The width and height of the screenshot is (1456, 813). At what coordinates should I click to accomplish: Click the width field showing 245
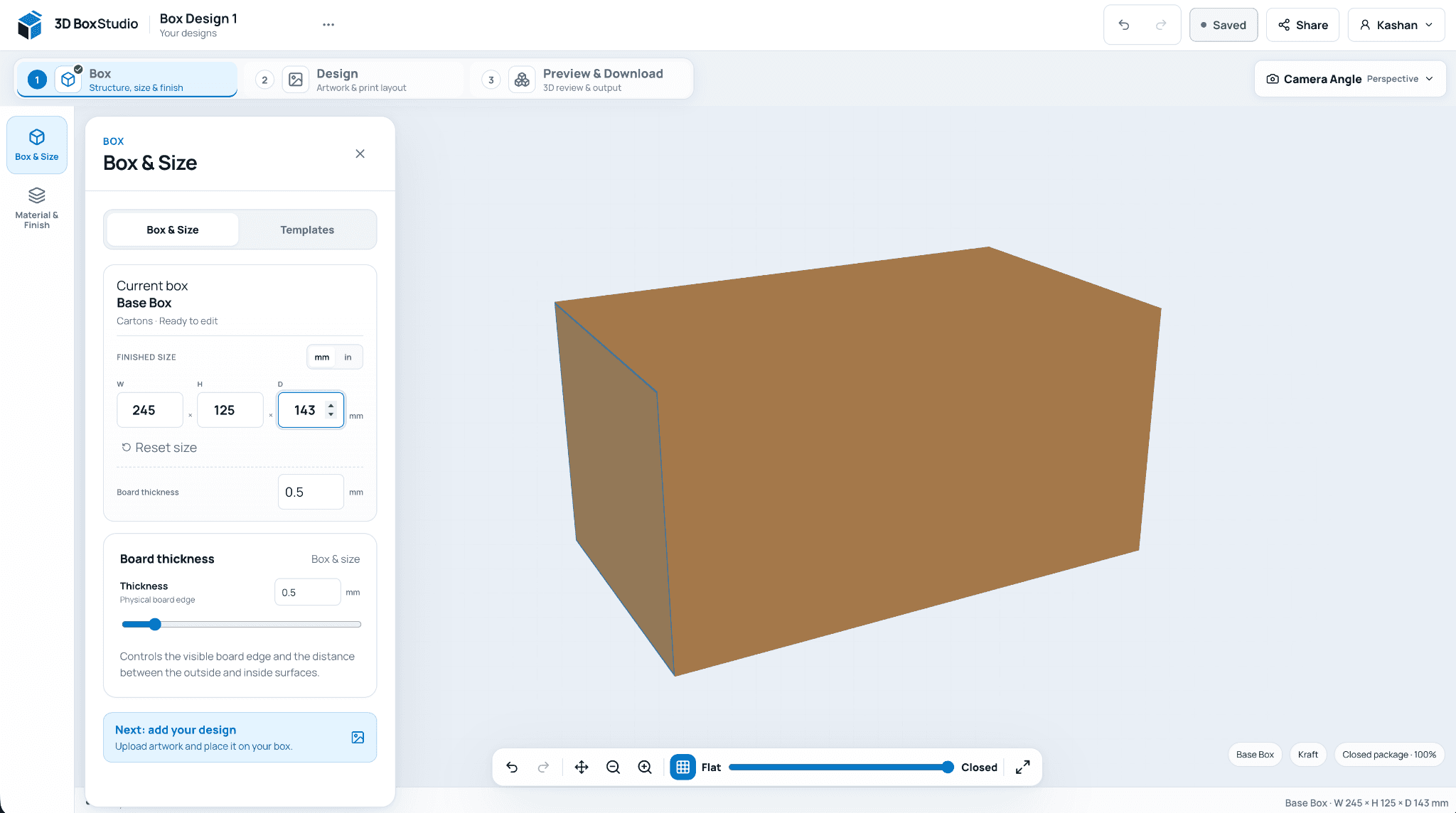pyautogui.click(x=150, y=410)
